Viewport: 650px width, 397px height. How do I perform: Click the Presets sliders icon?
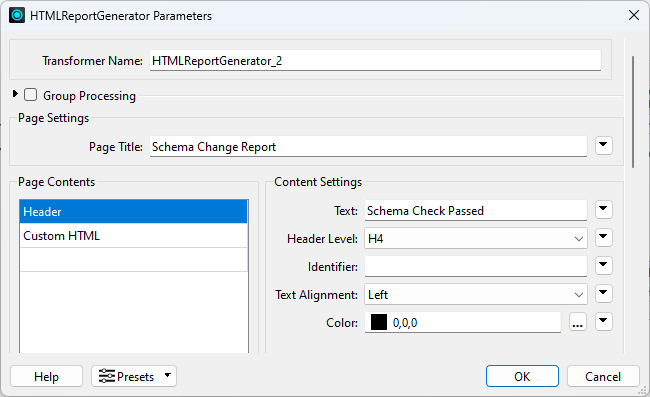[107, 376]
